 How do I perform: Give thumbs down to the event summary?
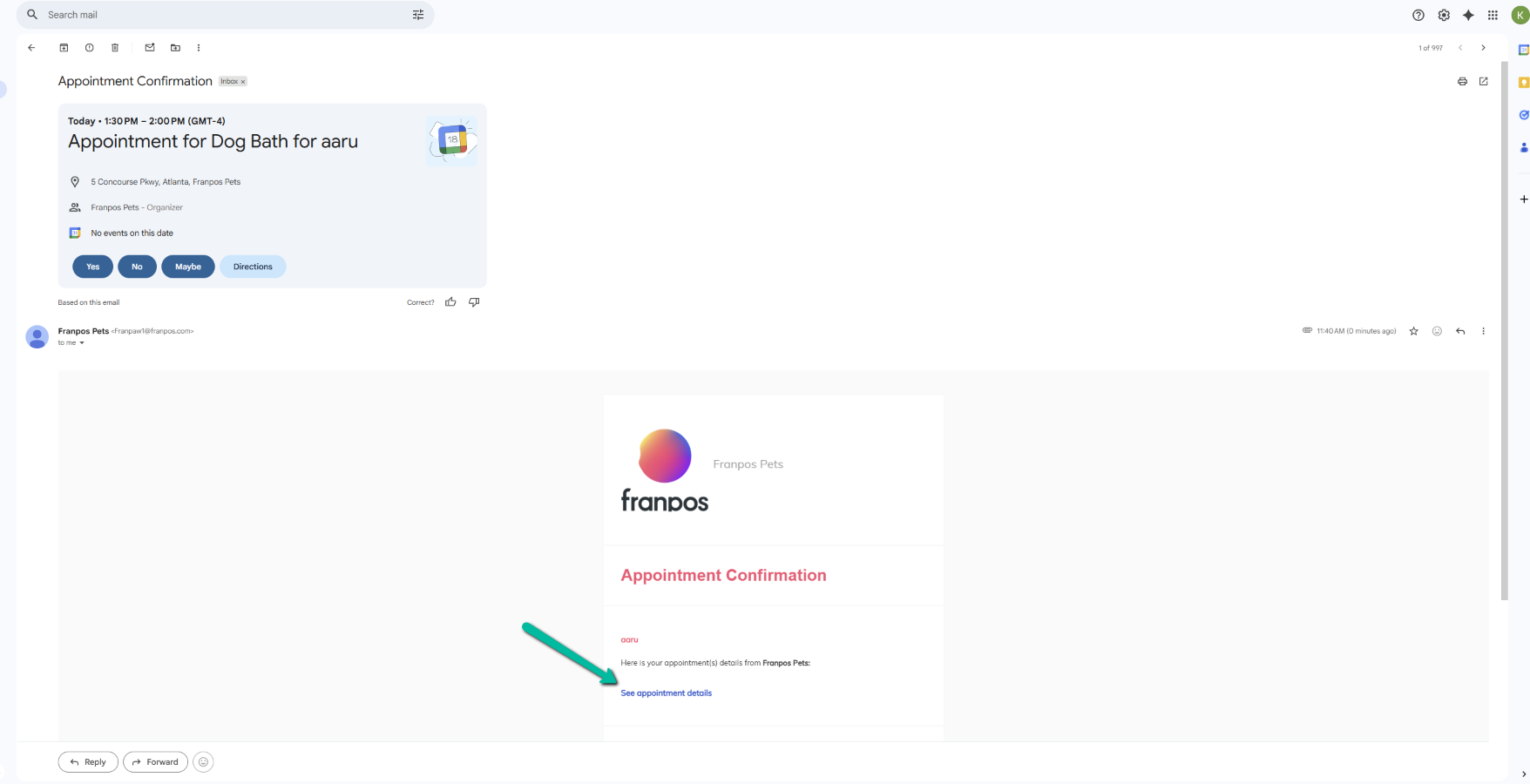(474, 302)
